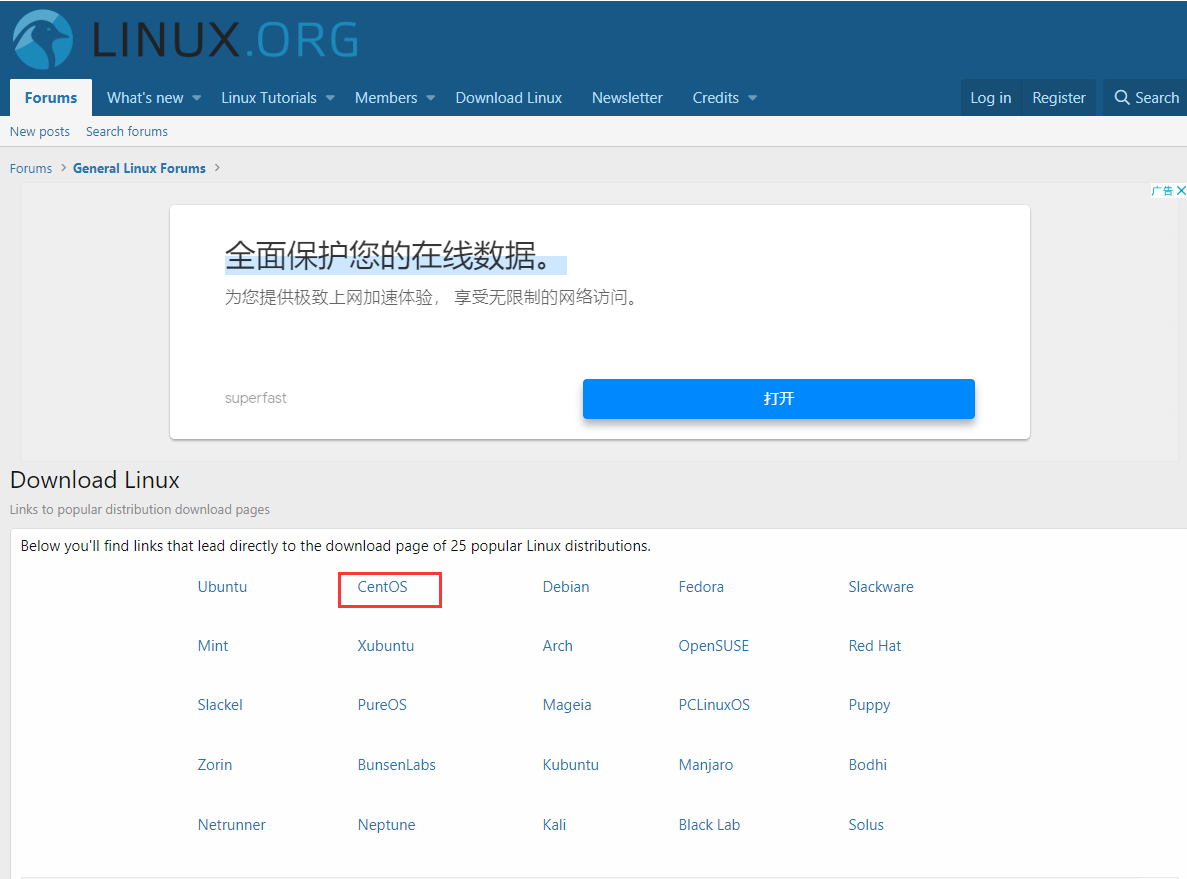Open the Kubuntu download link
Image resolution: width=1187 pixels, height=879 pixels.
(x=570, y=765)
